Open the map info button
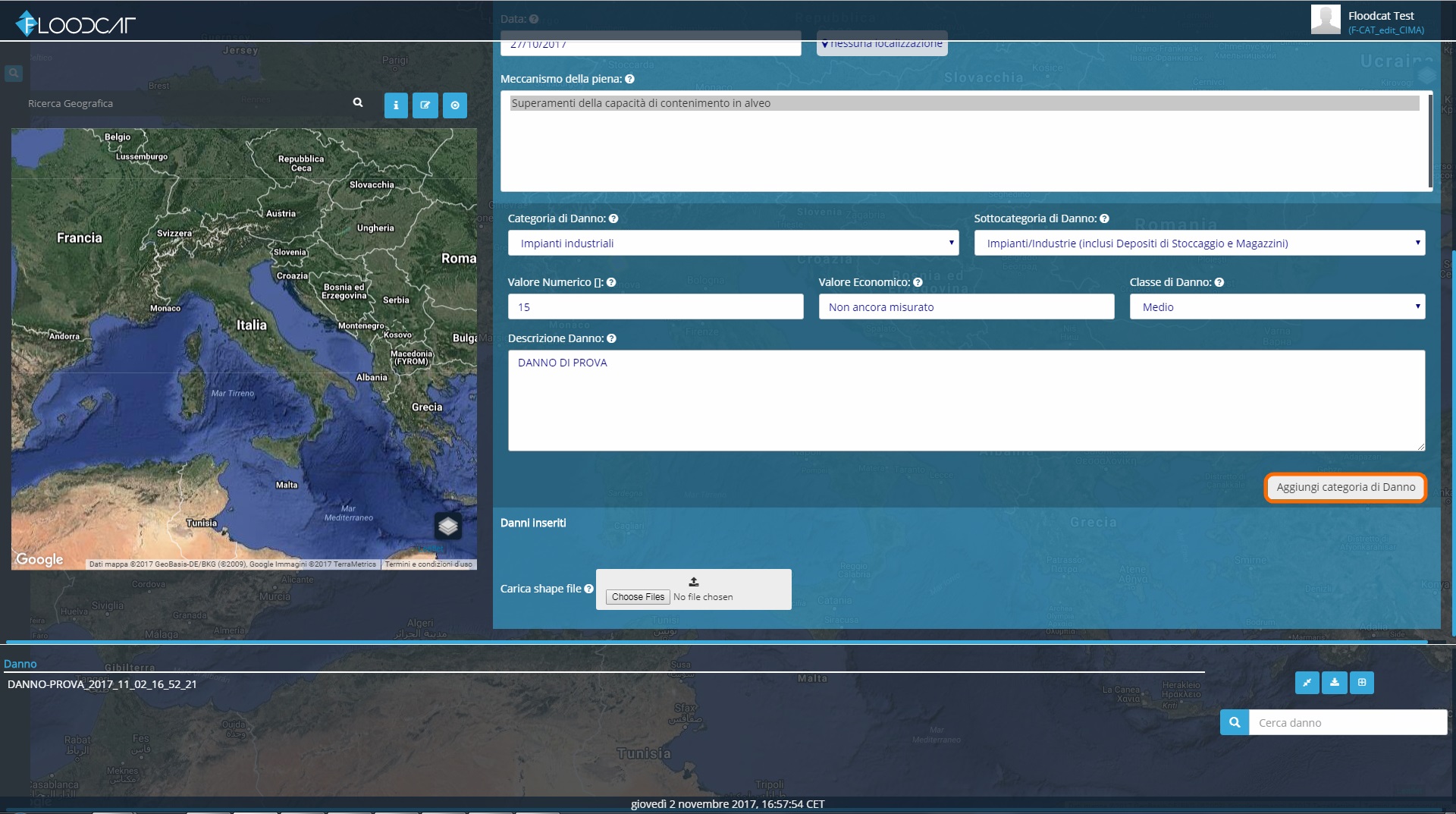Image resolution: width=1456 pixels, height=814 pixels. (x=396, y=105)
